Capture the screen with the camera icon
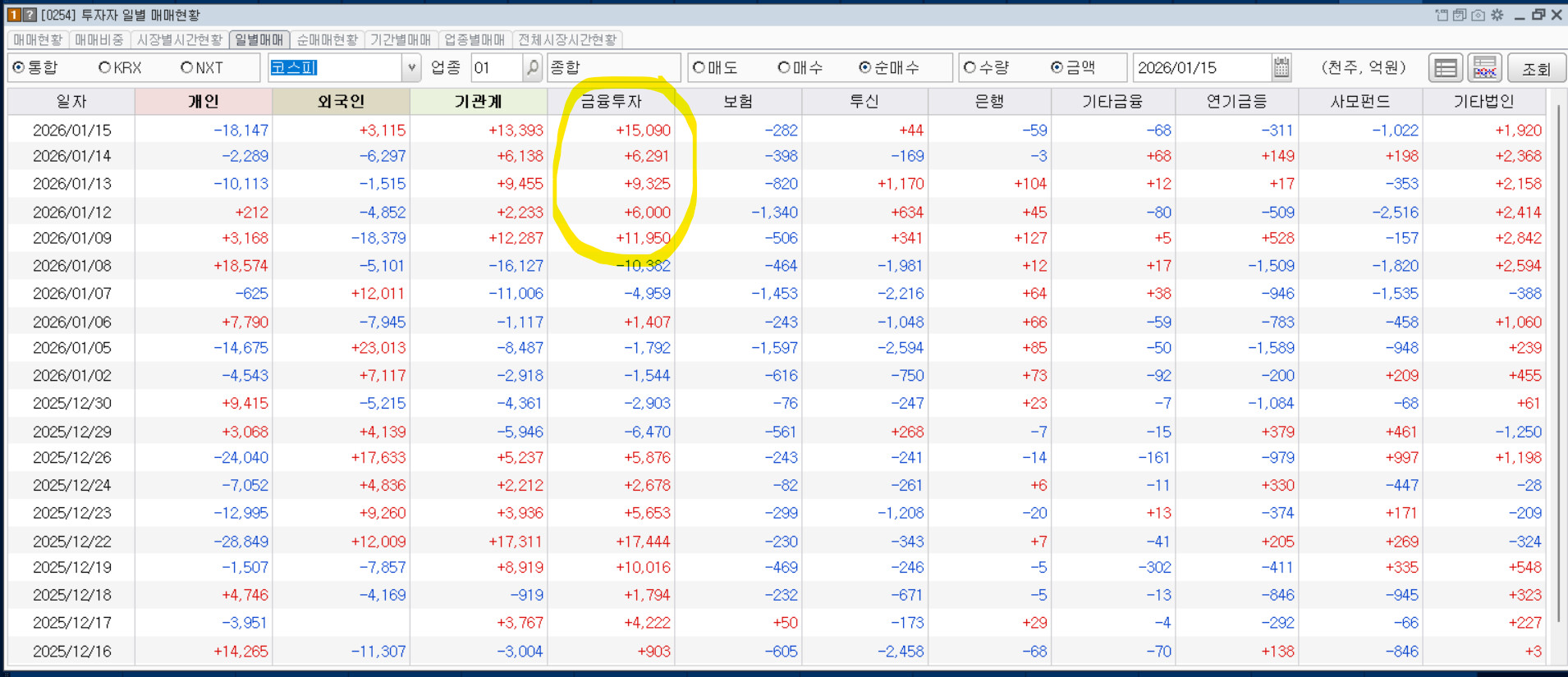 coord(1479,15)
